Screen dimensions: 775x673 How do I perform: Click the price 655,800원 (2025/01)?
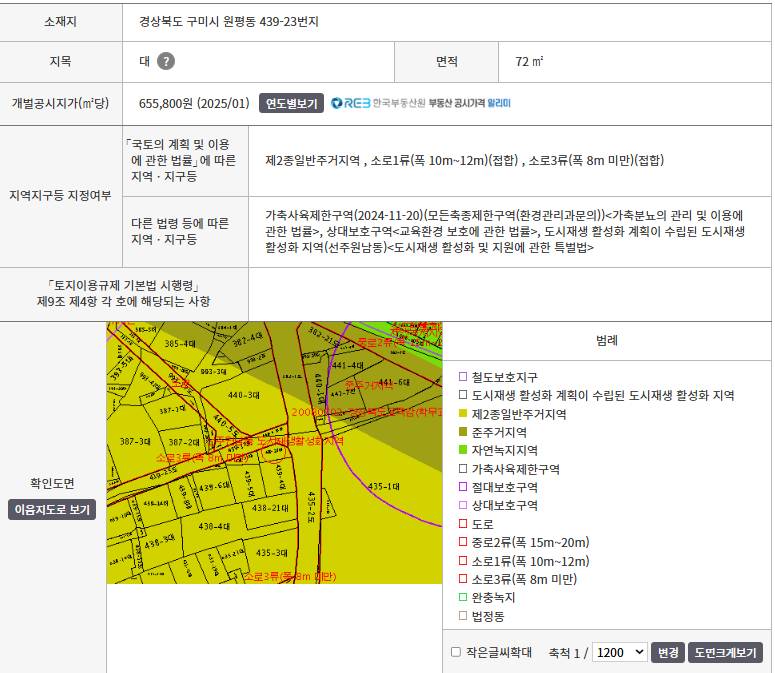pyautogui.click(x=194, y=103)
